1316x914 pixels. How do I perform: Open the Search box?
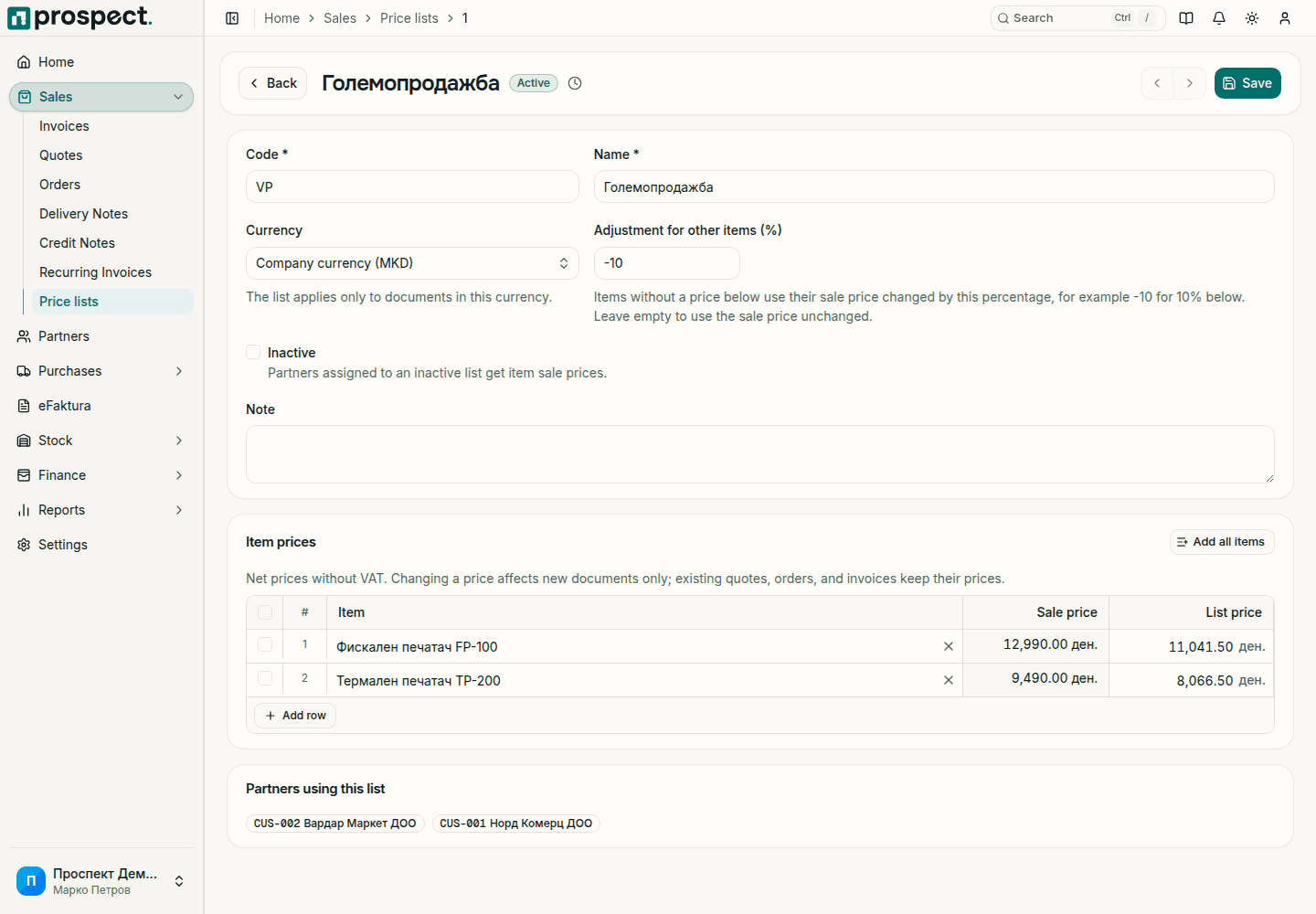click(1077, 18)
